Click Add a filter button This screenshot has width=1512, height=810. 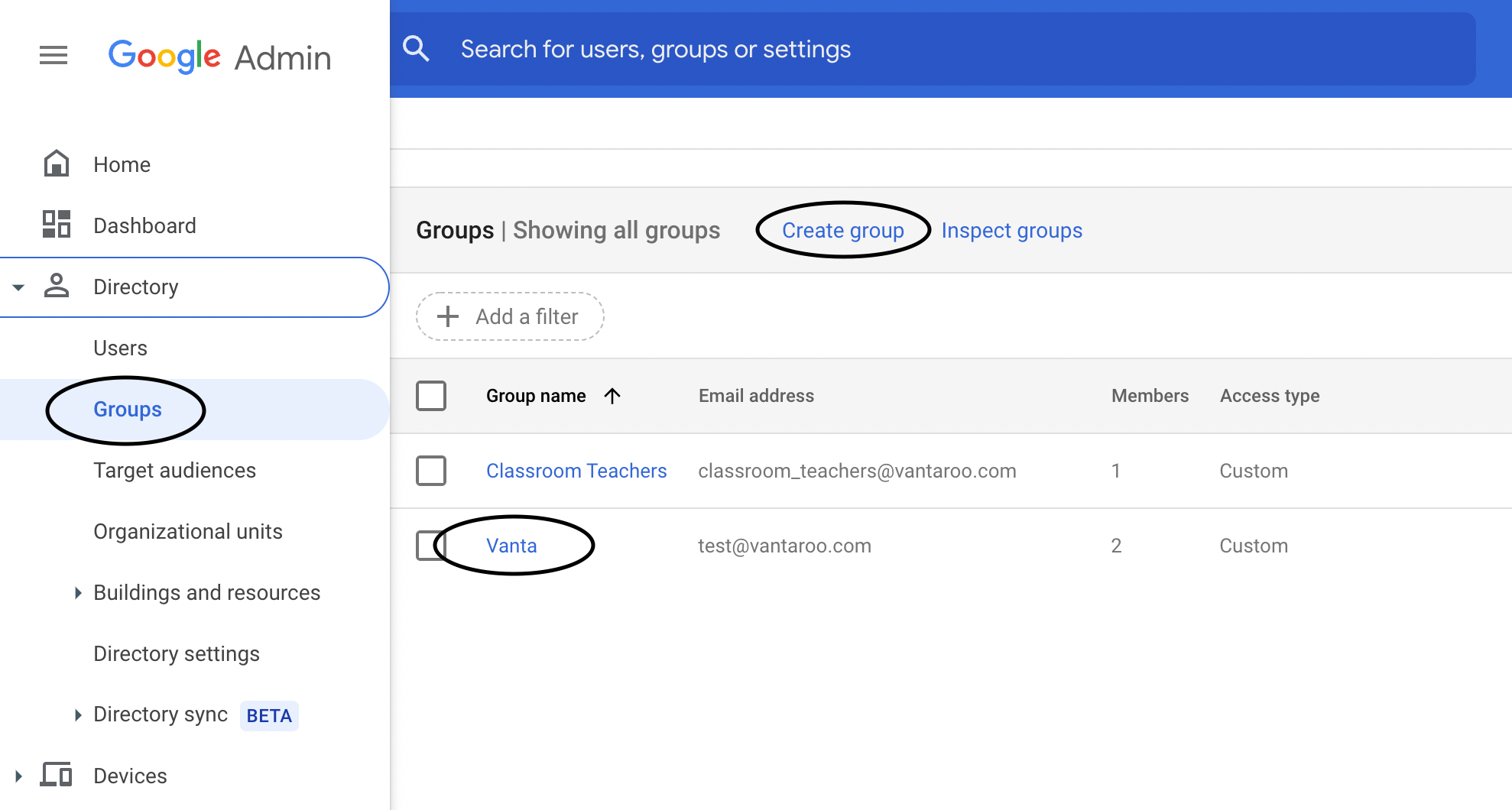pyautogui.click(x=510, y=316)
